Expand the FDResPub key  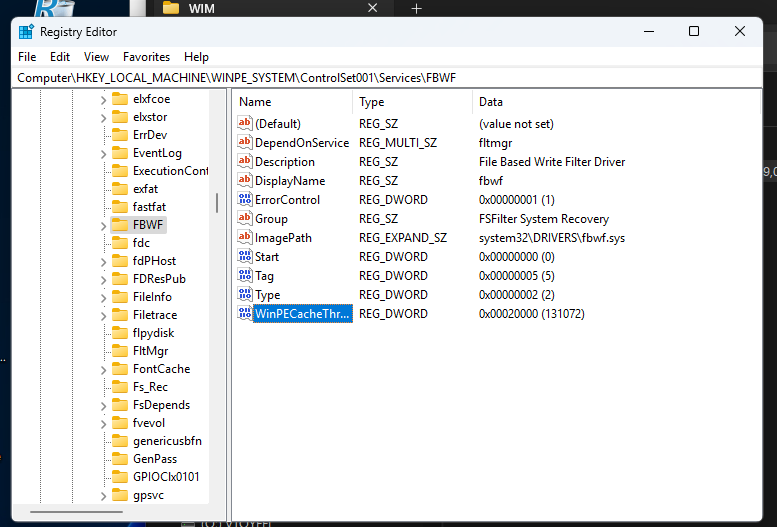click(103, 280)
